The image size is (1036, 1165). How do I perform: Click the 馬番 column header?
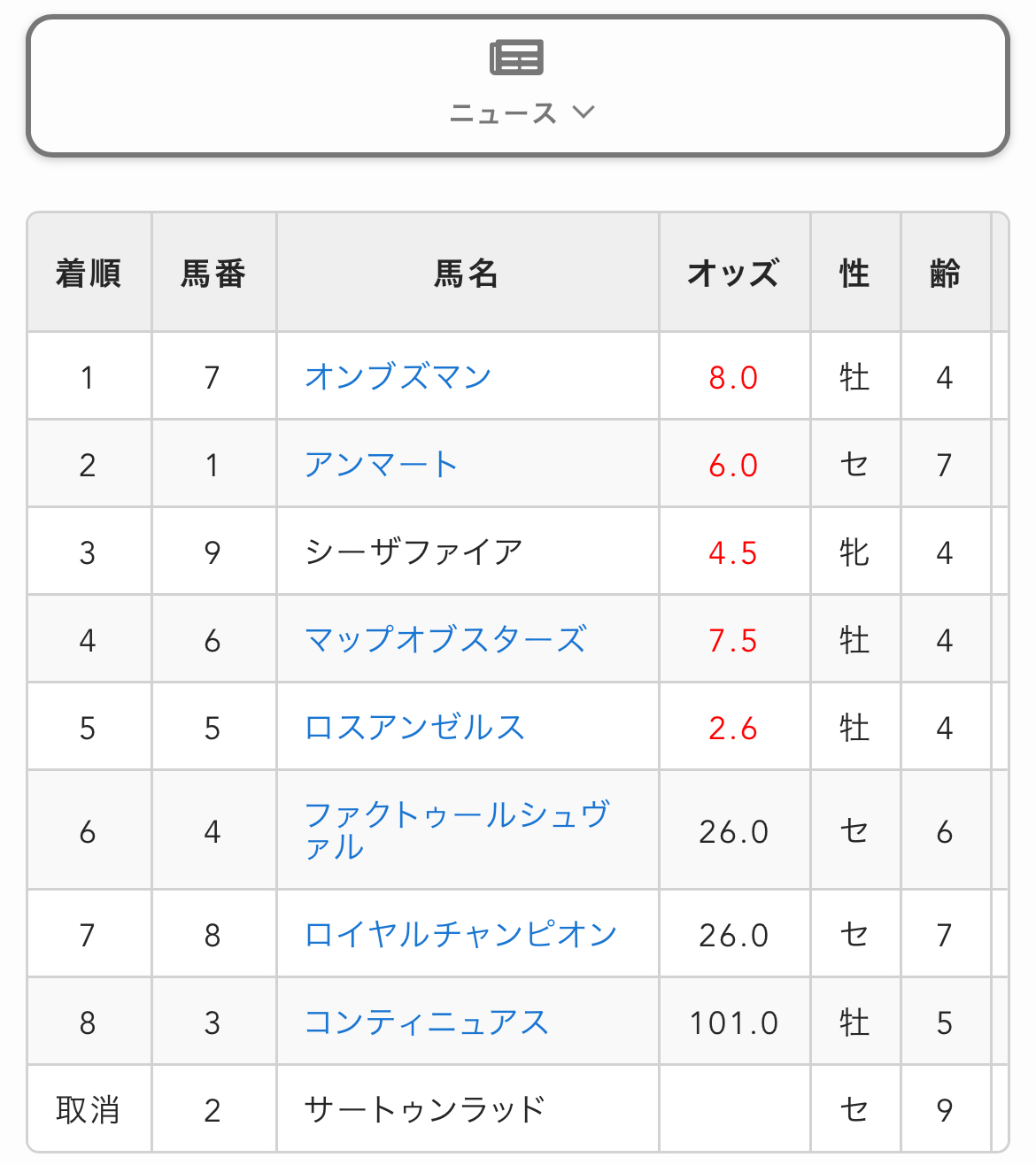pyautogui.click(x=213, y=274)
